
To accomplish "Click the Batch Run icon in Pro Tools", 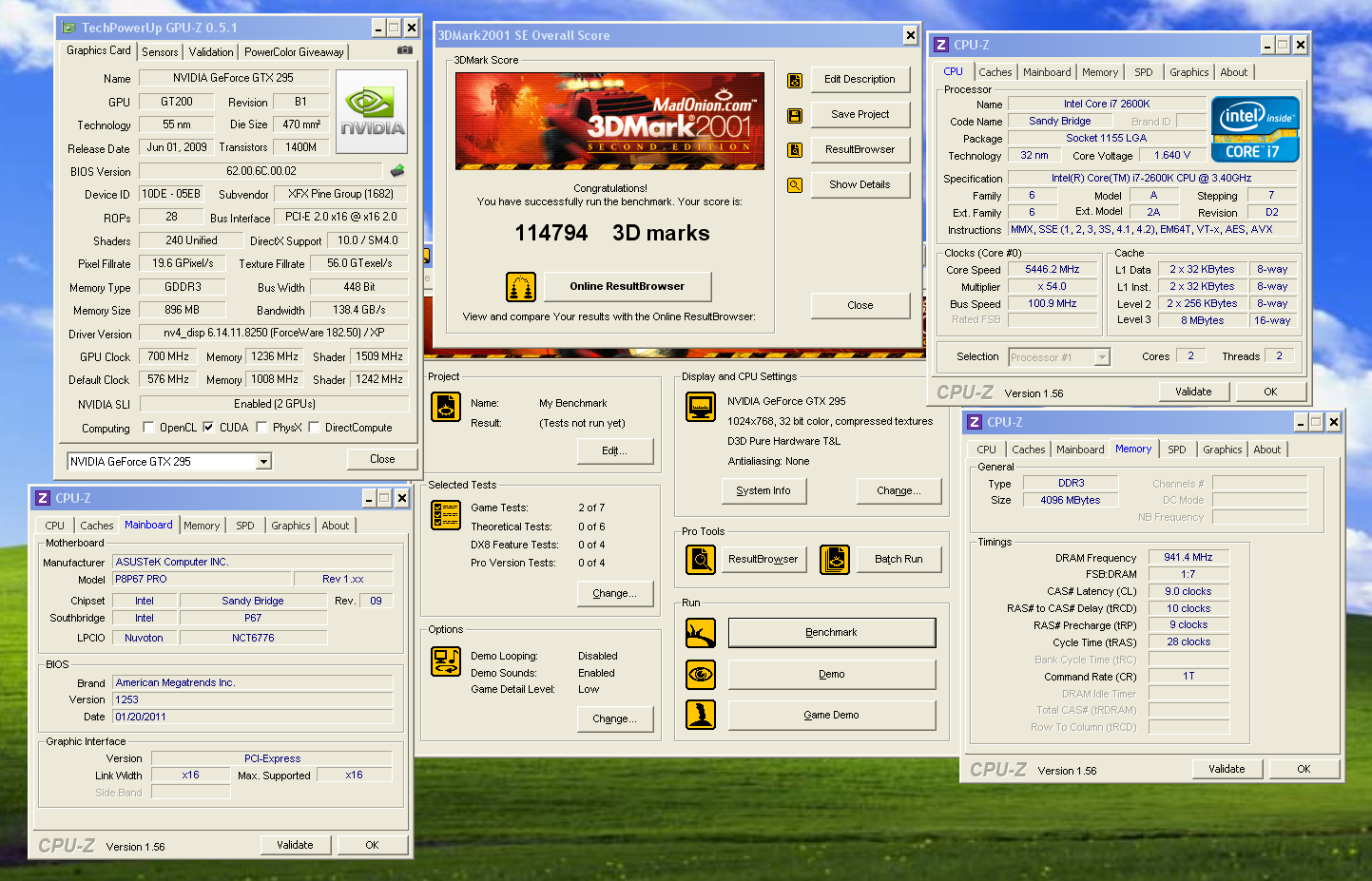I will [834, 560].
